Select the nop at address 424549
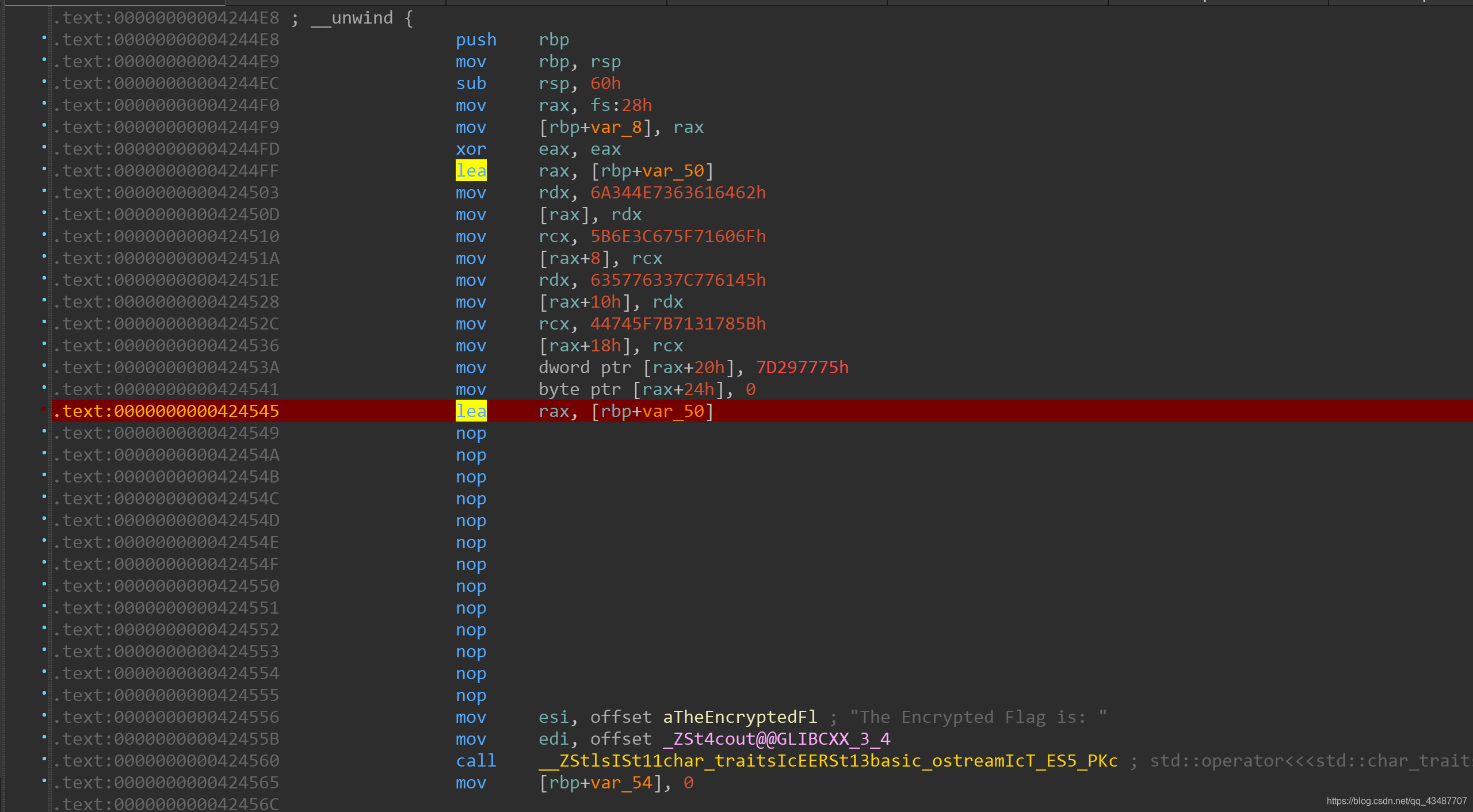 click(x=471, y=433)
